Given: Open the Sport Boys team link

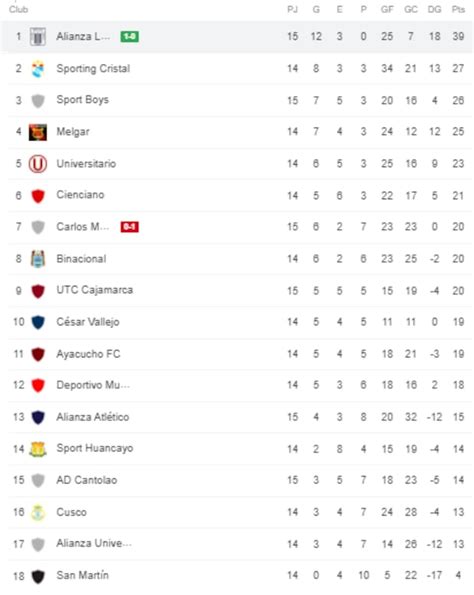Looking at the screenshot, I should point(82,100).
